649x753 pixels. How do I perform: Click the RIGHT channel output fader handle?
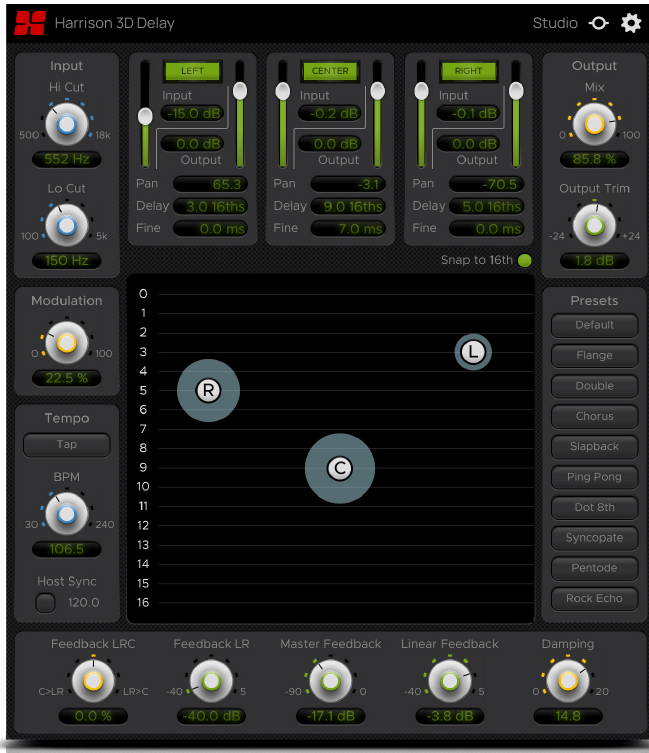pyautogui.click(x=516, y=91)
